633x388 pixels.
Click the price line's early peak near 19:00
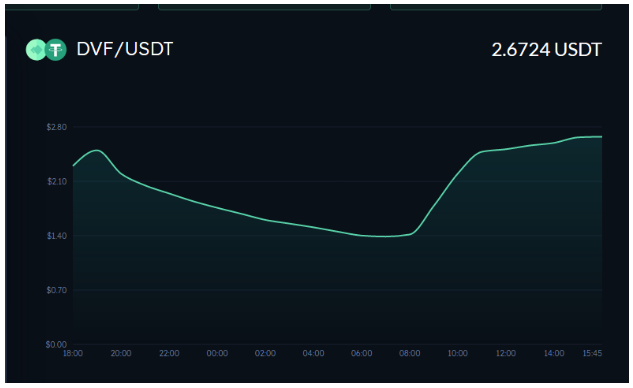97,150
